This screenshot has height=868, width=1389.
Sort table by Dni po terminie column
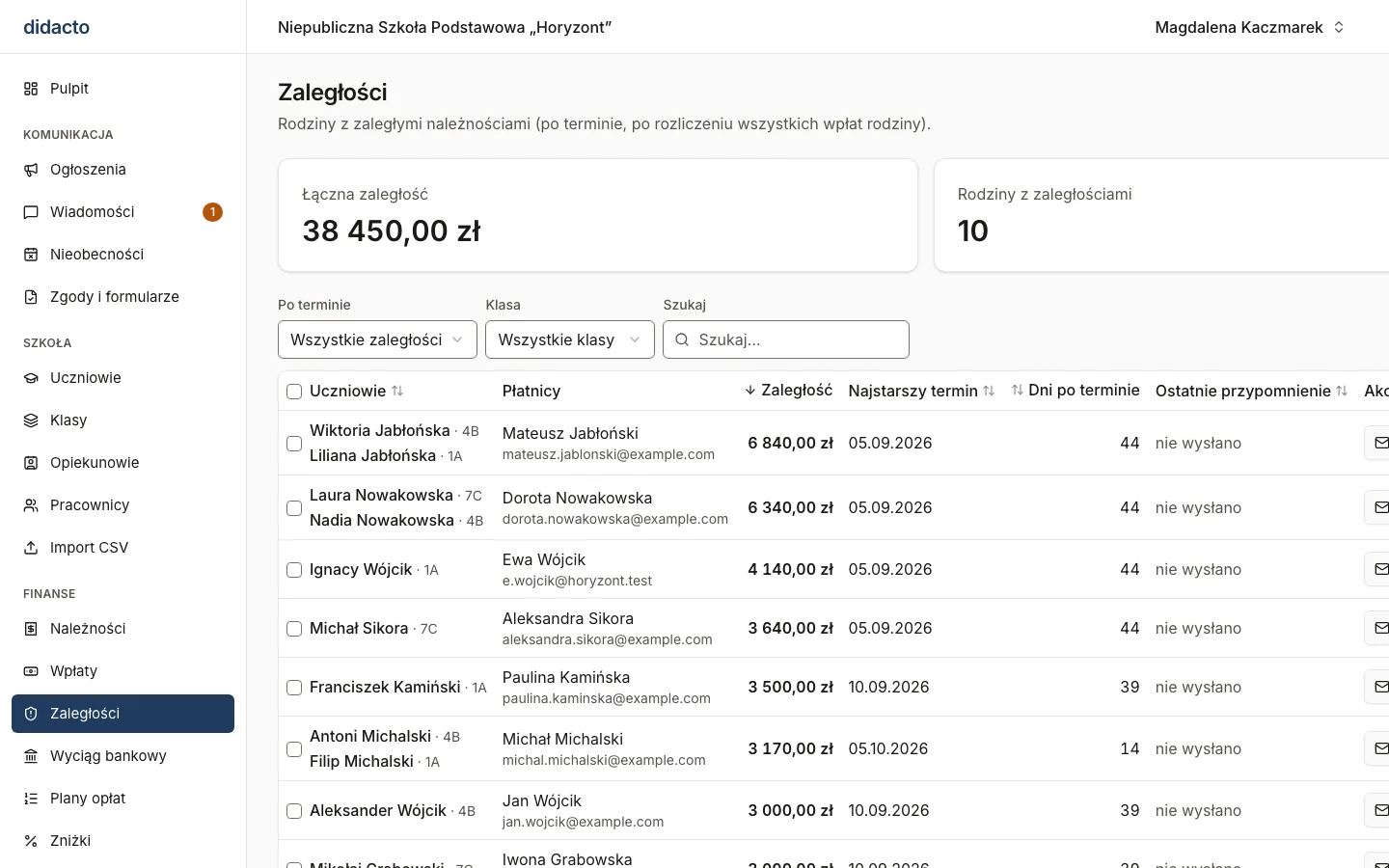[x=1076, y=391]
